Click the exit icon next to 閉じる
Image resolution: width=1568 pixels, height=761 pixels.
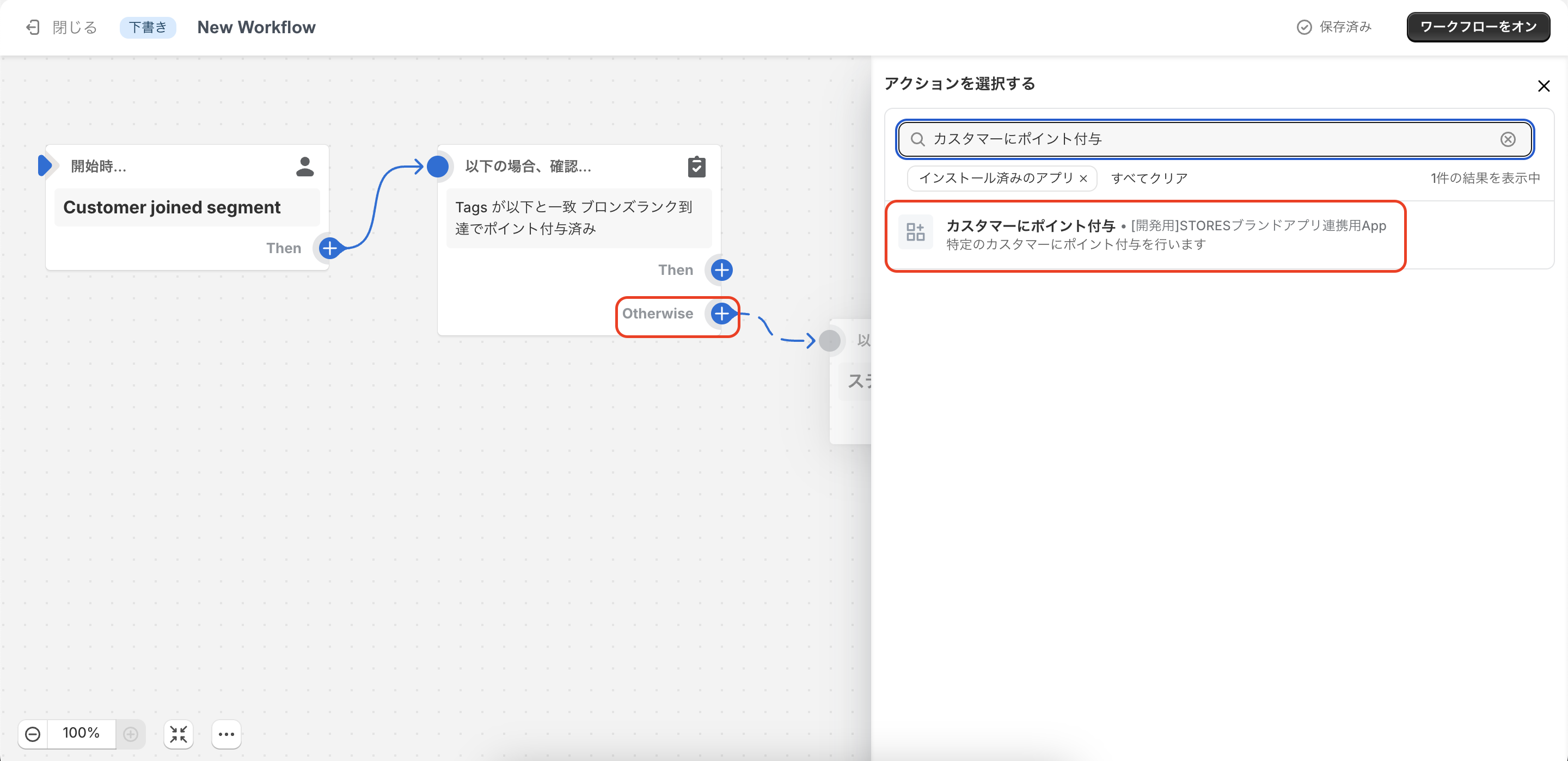[x=33, y=27]
